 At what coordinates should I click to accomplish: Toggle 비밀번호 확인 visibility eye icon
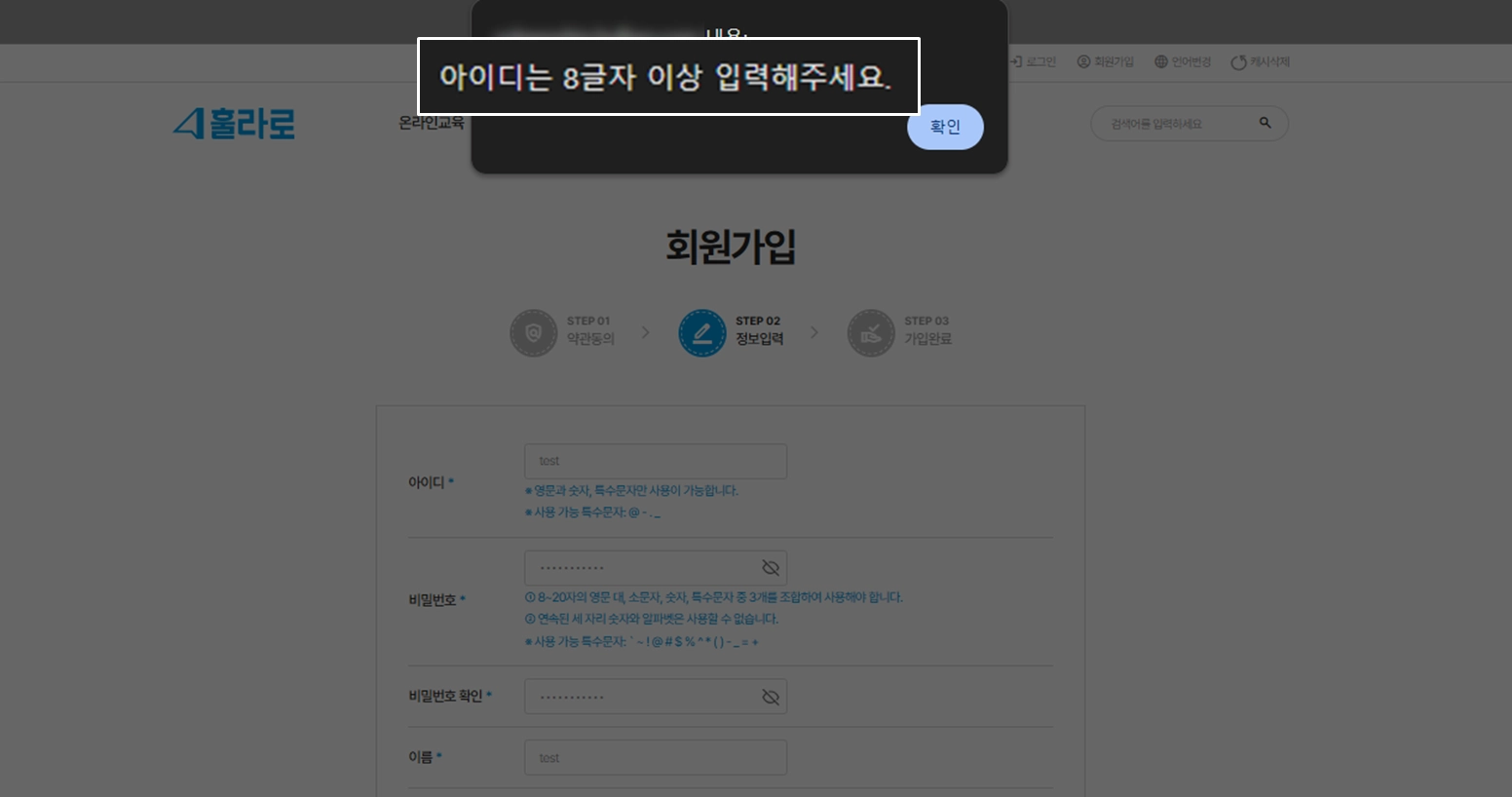771,697
